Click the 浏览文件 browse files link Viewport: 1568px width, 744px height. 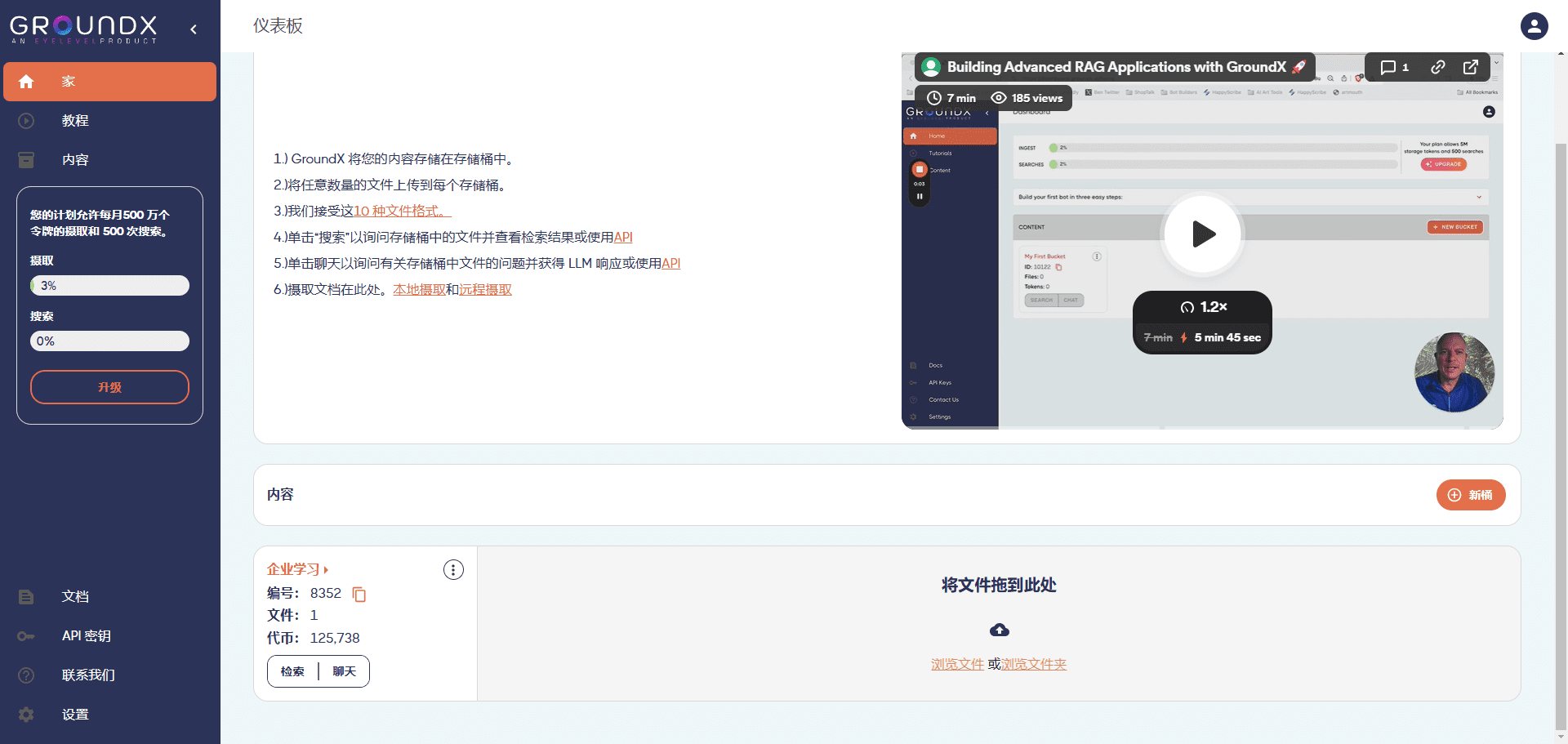click(957, 665)
